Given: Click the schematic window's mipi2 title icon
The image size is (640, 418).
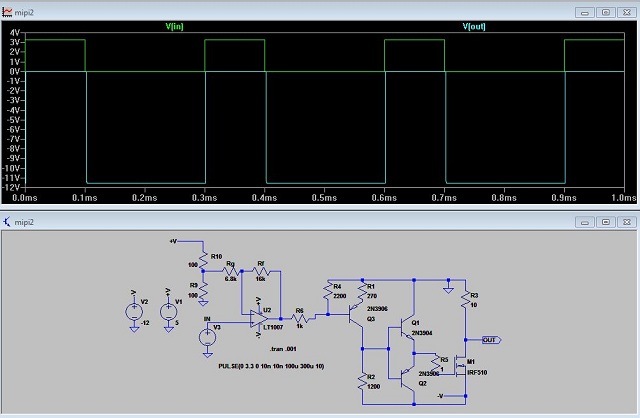Looking at the screenshot, I should [x=8, y=221].
